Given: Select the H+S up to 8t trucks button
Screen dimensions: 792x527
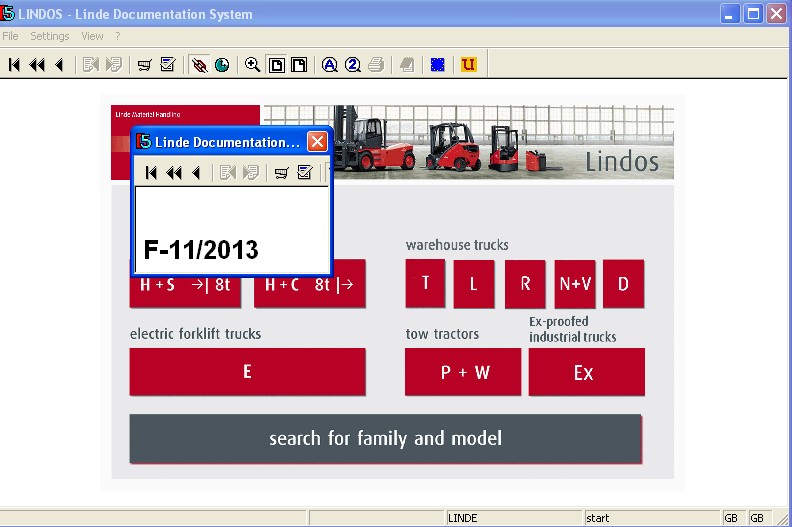Looking at the screenshot, I should tap(185, 291).
